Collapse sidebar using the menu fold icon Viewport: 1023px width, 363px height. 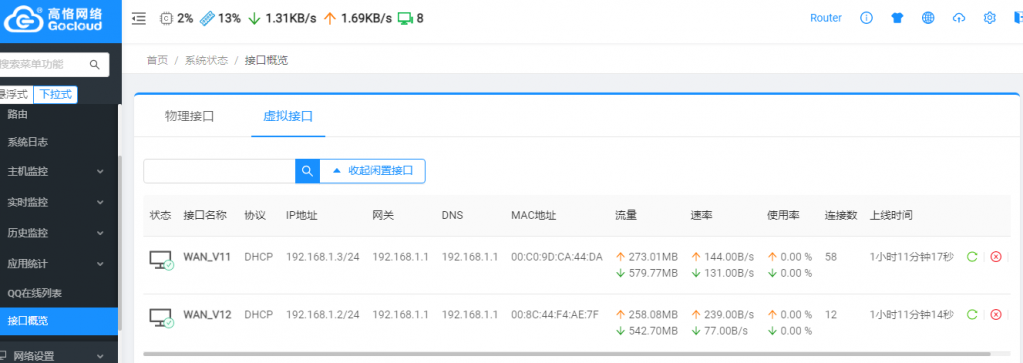[x=138, y=19]
